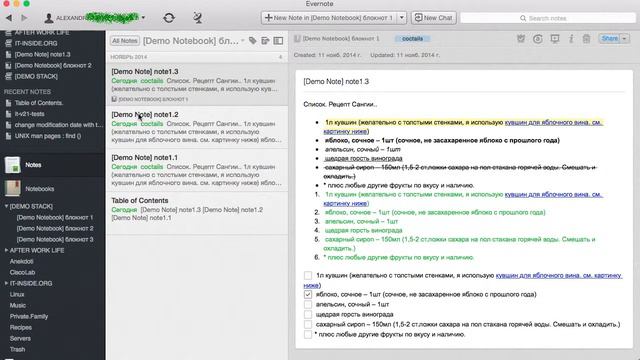The height and width of the screenshot is (360, 640).
Task: Check the 'сахарный сироп' checkbox
Action: 308,324
